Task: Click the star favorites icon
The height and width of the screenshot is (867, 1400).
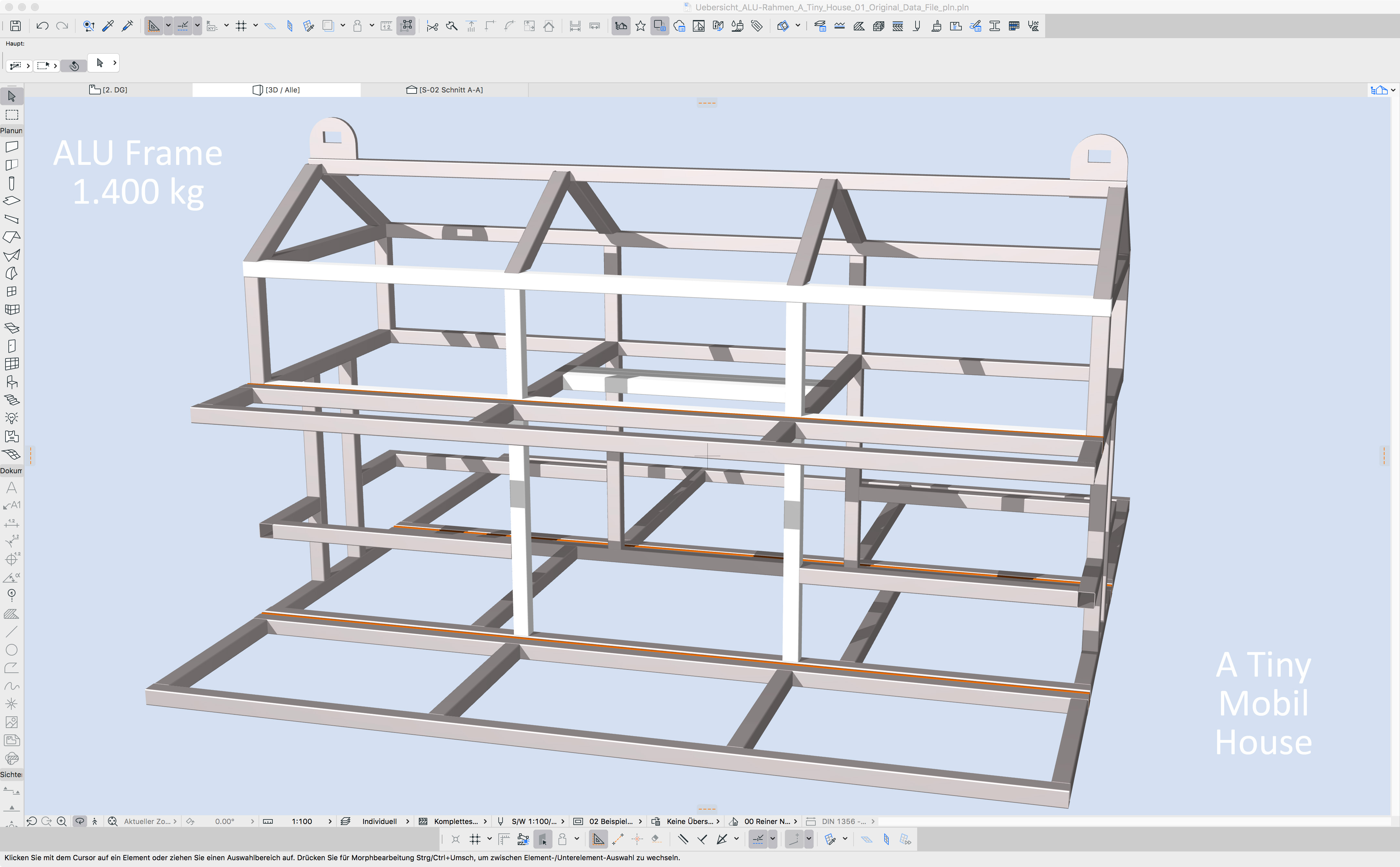Action: point(640,26)
